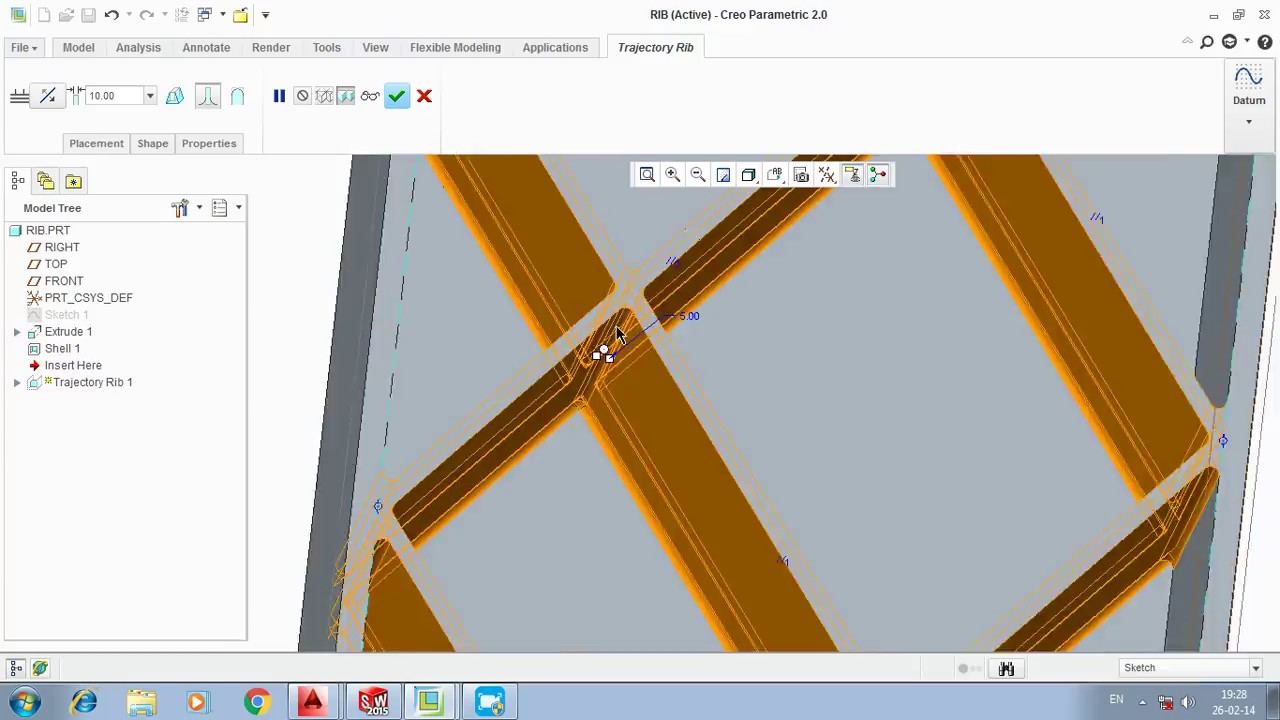
Task: Switch to the Model ribbon tab
Action: 78,47
